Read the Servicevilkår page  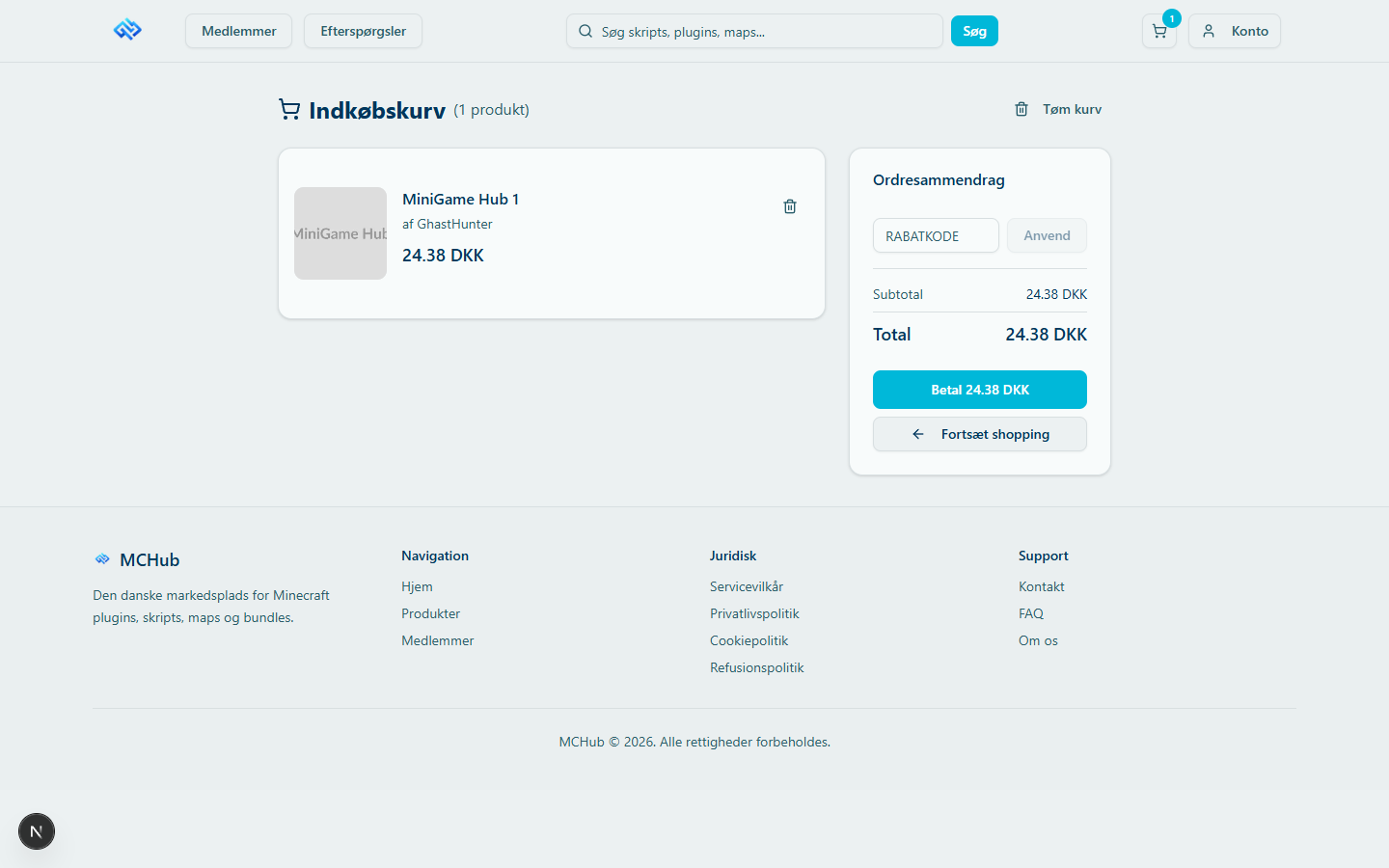747,586
